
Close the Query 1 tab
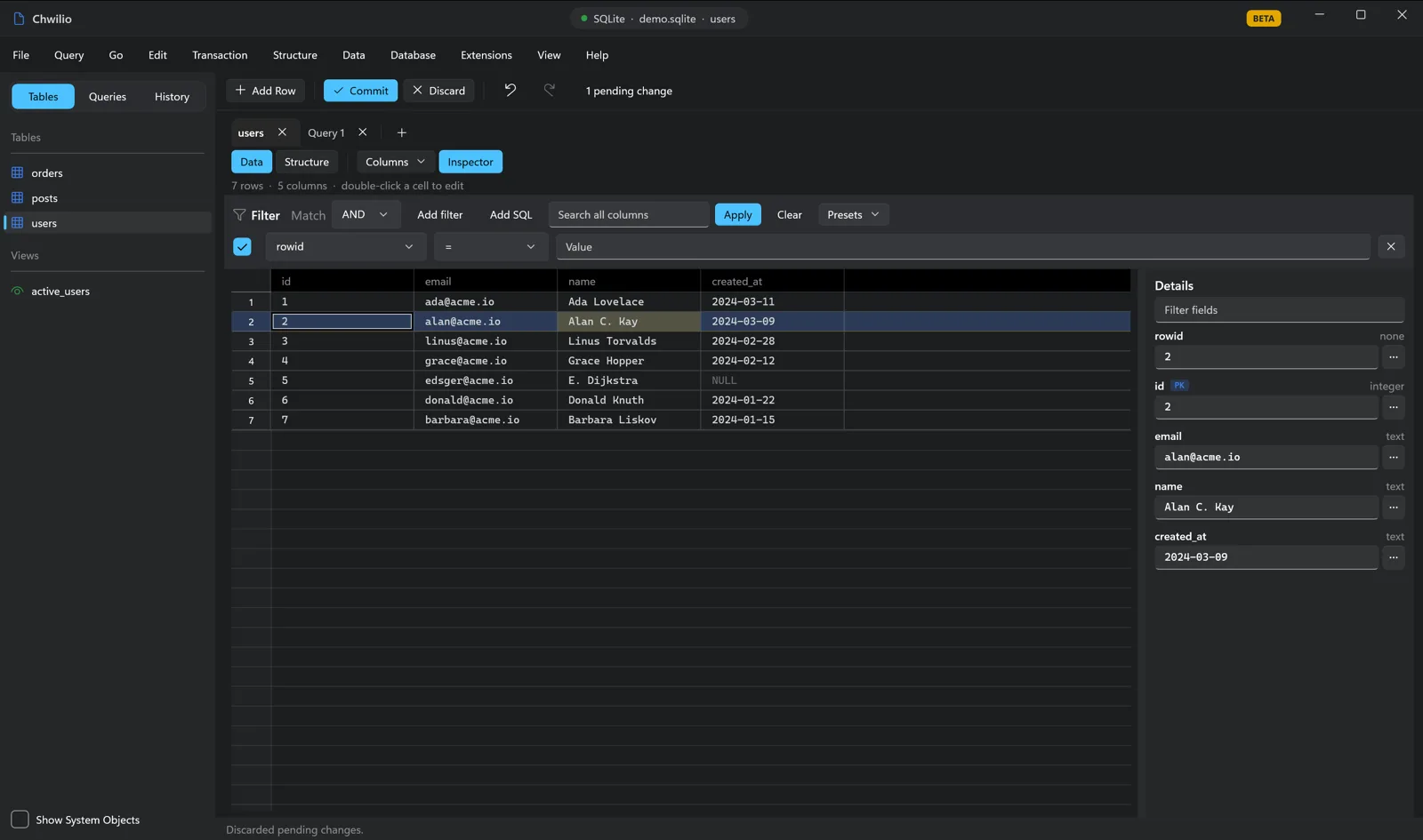(x=363, y=132)
